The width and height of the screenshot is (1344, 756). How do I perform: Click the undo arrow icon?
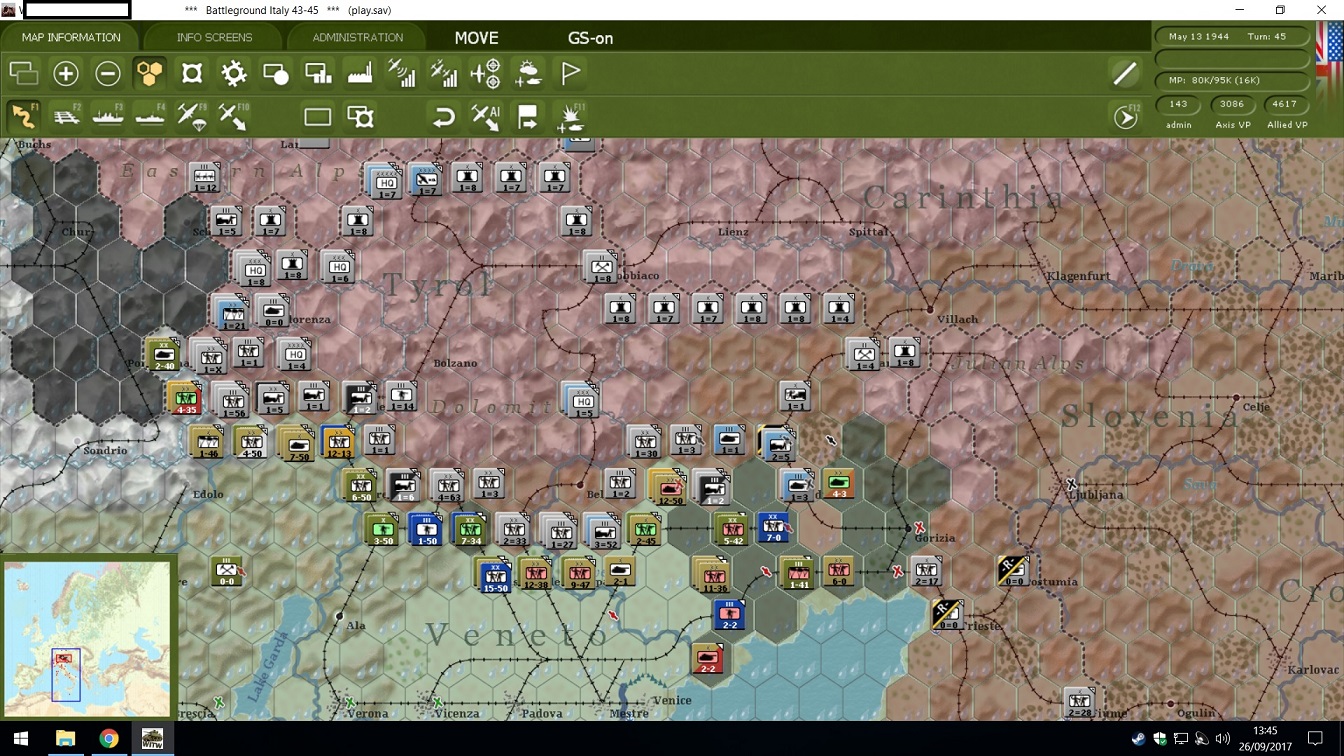pos(444,117)
